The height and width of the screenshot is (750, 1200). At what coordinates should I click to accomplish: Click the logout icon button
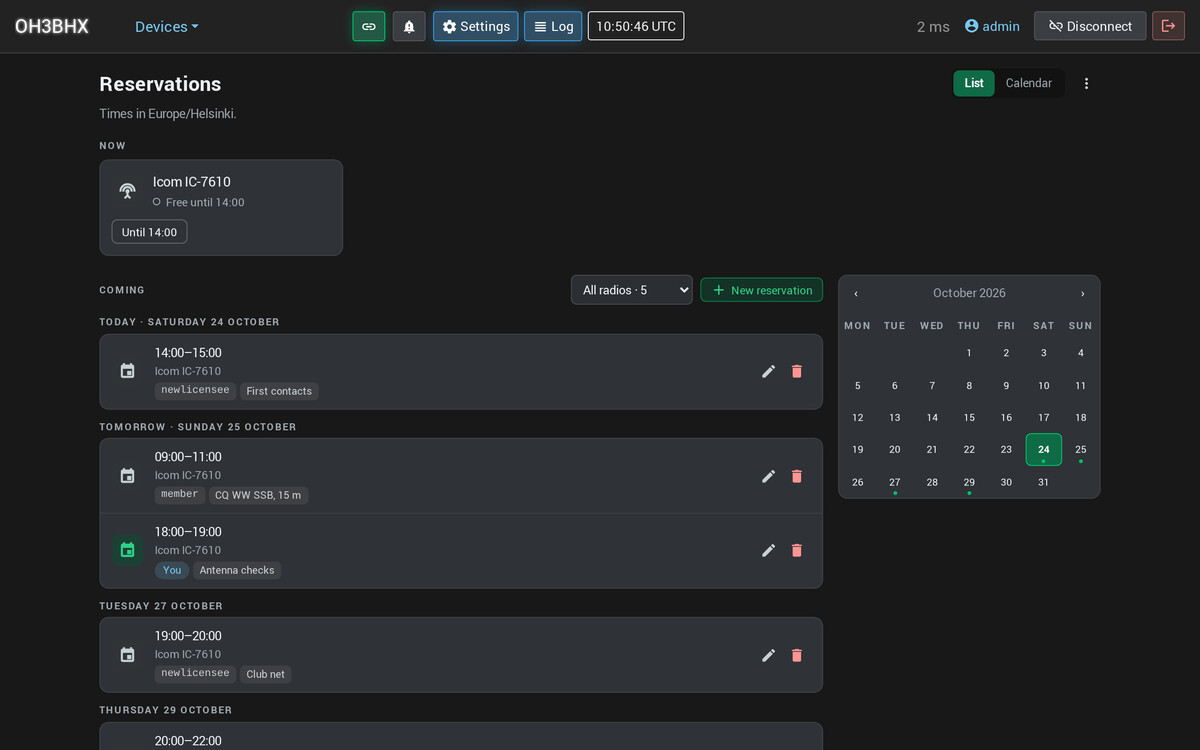[1168, 26]
